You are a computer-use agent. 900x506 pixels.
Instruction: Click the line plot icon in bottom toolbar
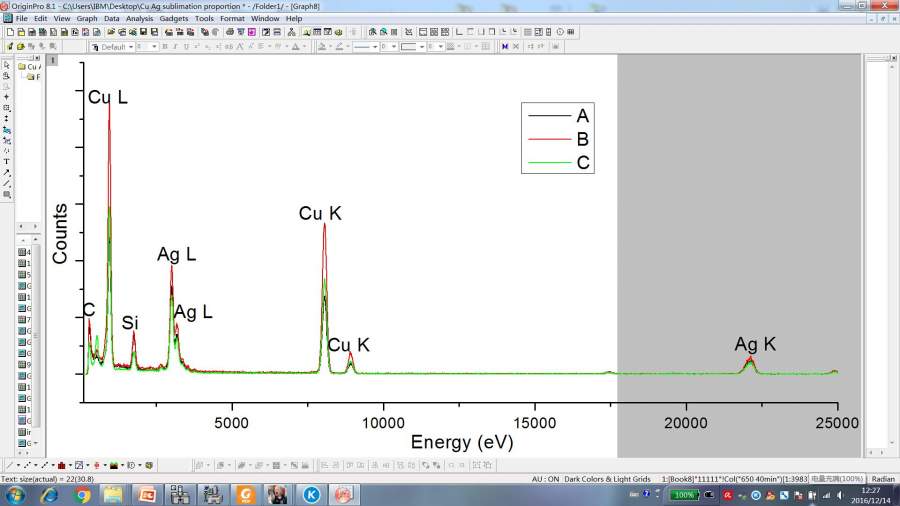[9, 465]
